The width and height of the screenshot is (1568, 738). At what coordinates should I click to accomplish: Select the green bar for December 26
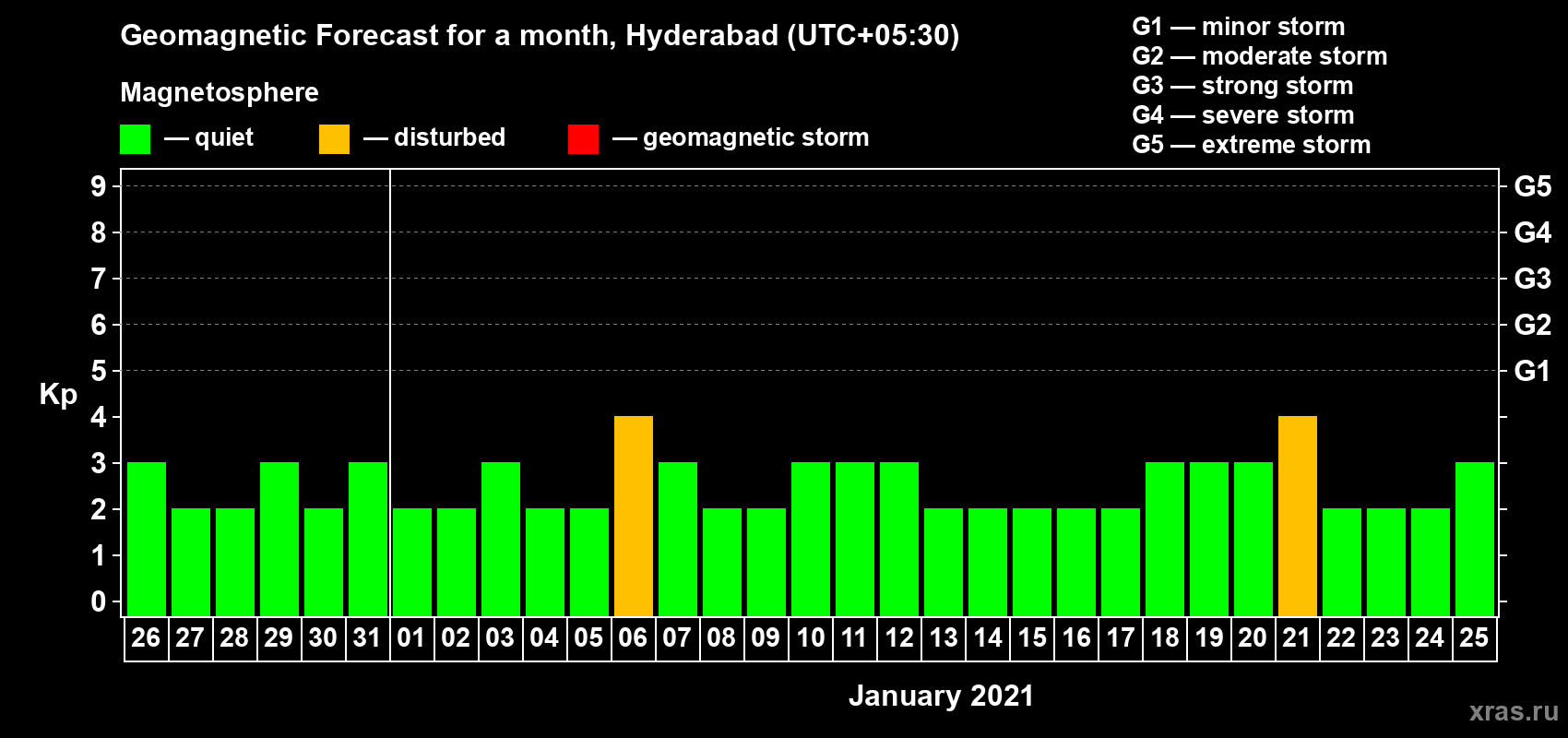147,539
